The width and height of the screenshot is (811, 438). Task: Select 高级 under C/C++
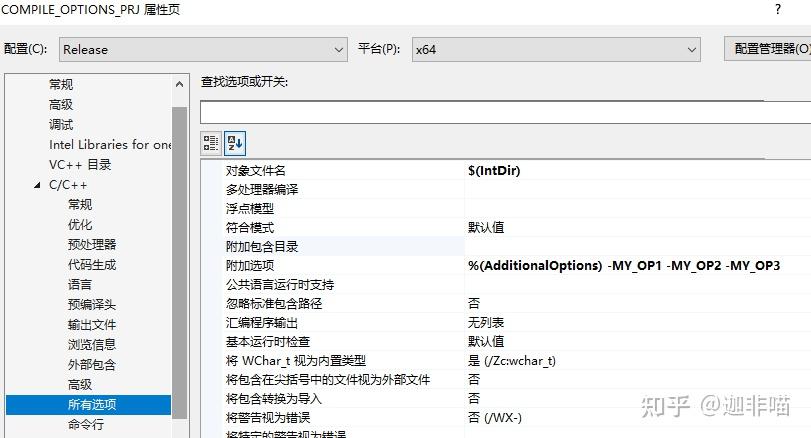[x=80, y=385]
